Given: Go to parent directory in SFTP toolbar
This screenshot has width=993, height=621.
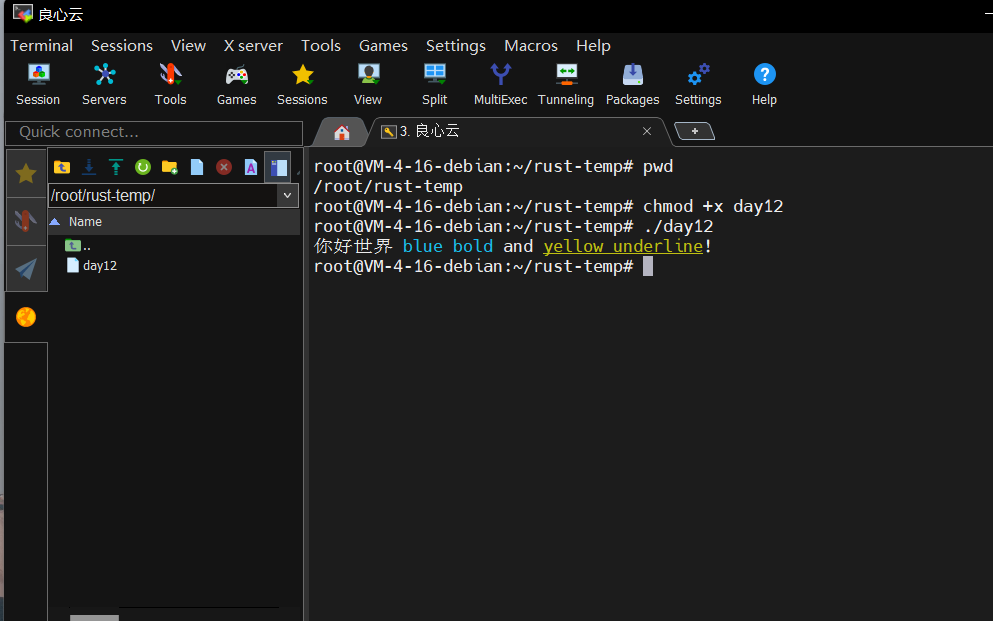Looking at the screenshot, I should (62, 167).
